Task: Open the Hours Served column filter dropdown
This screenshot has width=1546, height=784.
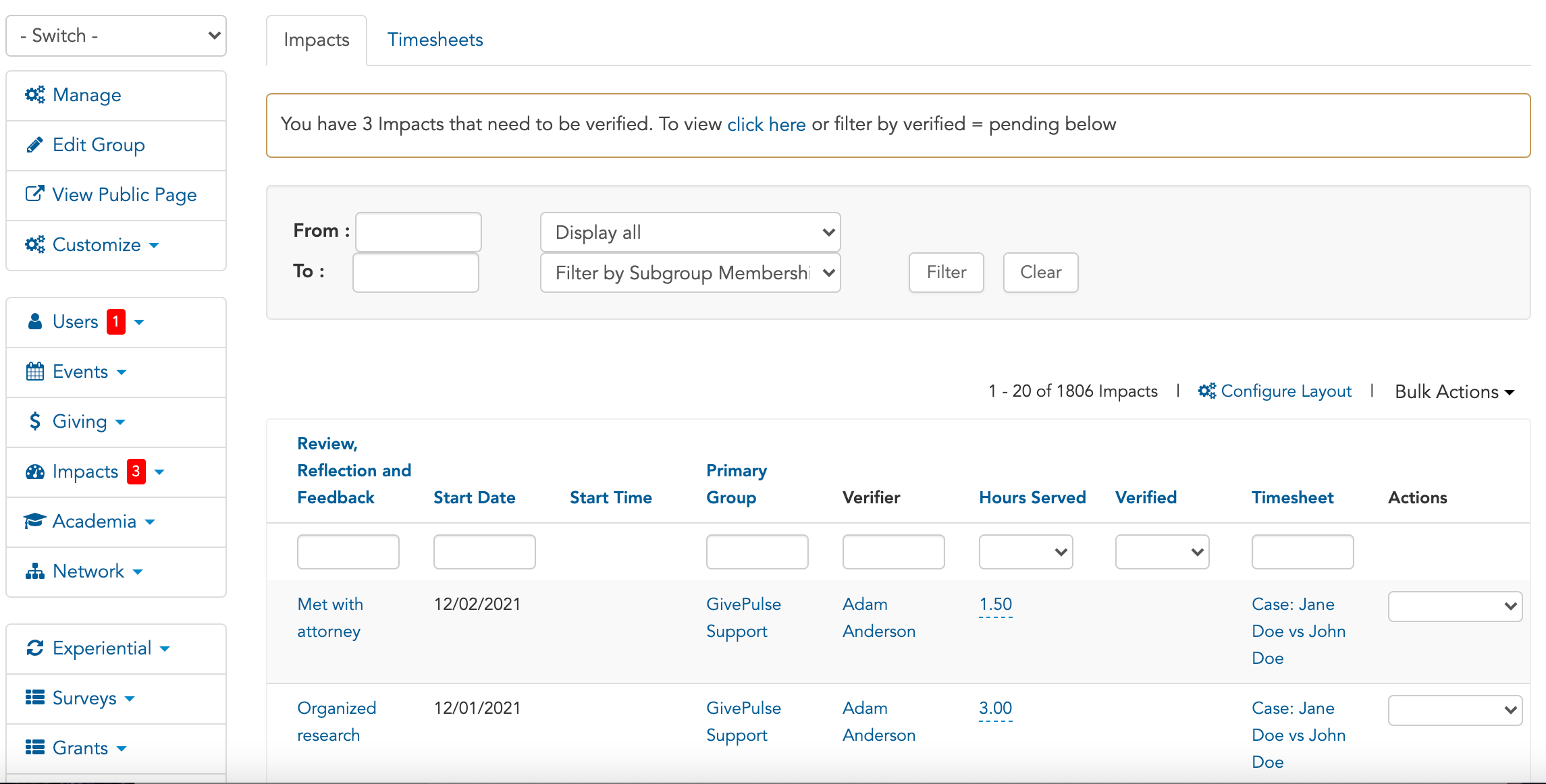Action: (x=1025, y=552)
